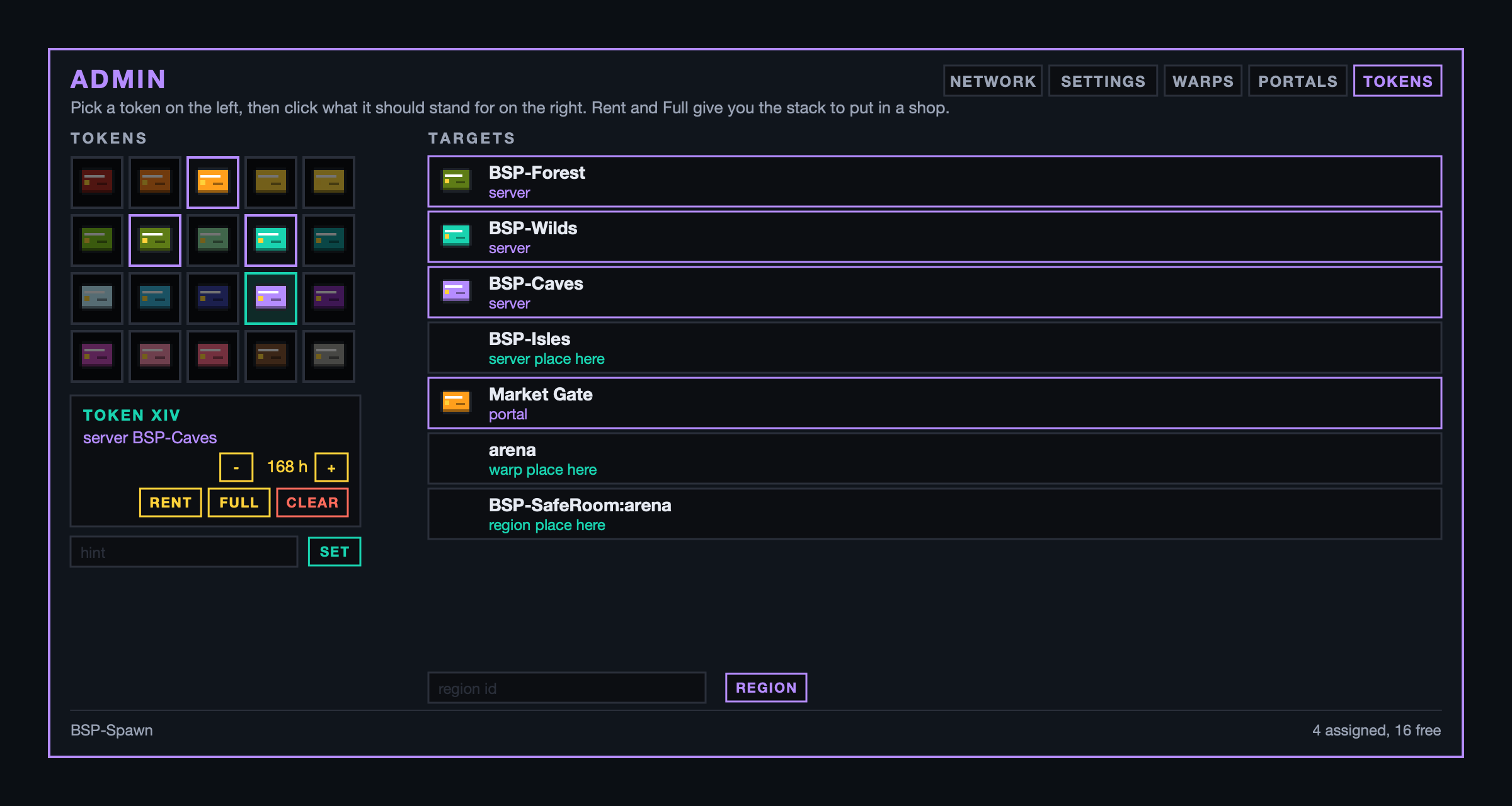Click the FULL button
The height and width of the screenshot is (806, 1512).
pyautogui.click(x=239, y=502)
